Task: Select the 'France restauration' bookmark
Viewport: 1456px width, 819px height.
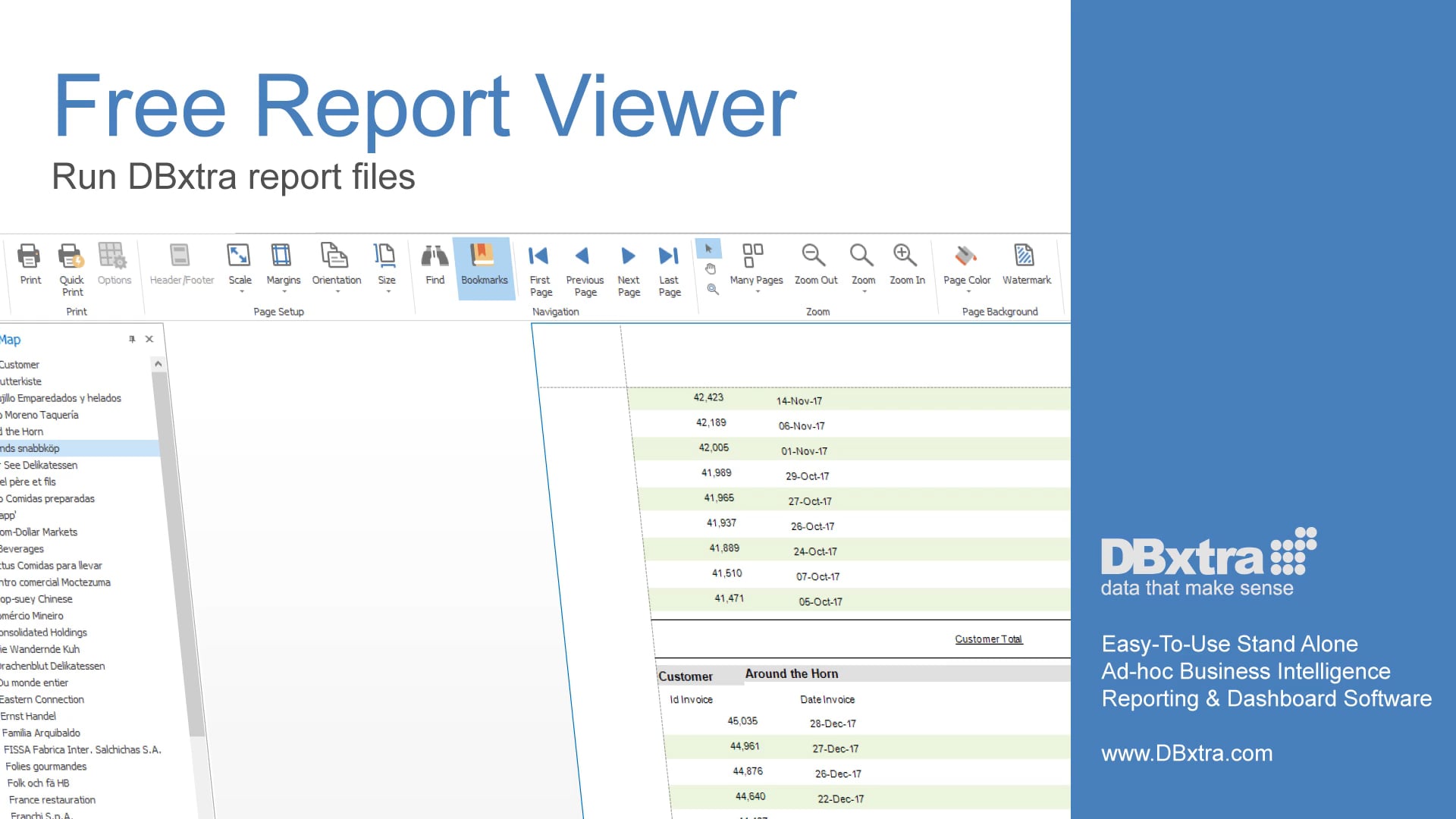Action: click(x=52, y=800)
